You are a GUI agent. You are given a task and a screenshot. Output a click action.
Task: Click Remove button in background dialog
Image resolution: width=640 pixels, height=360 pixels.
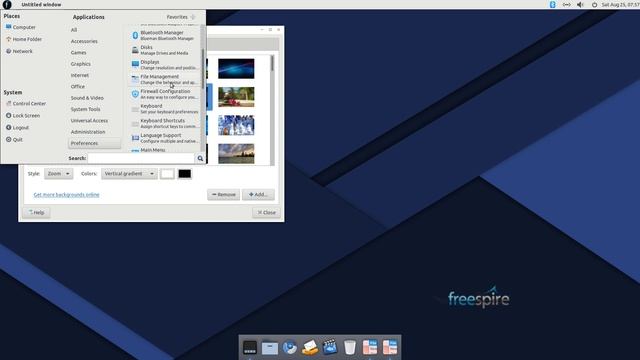pos(224,195)
